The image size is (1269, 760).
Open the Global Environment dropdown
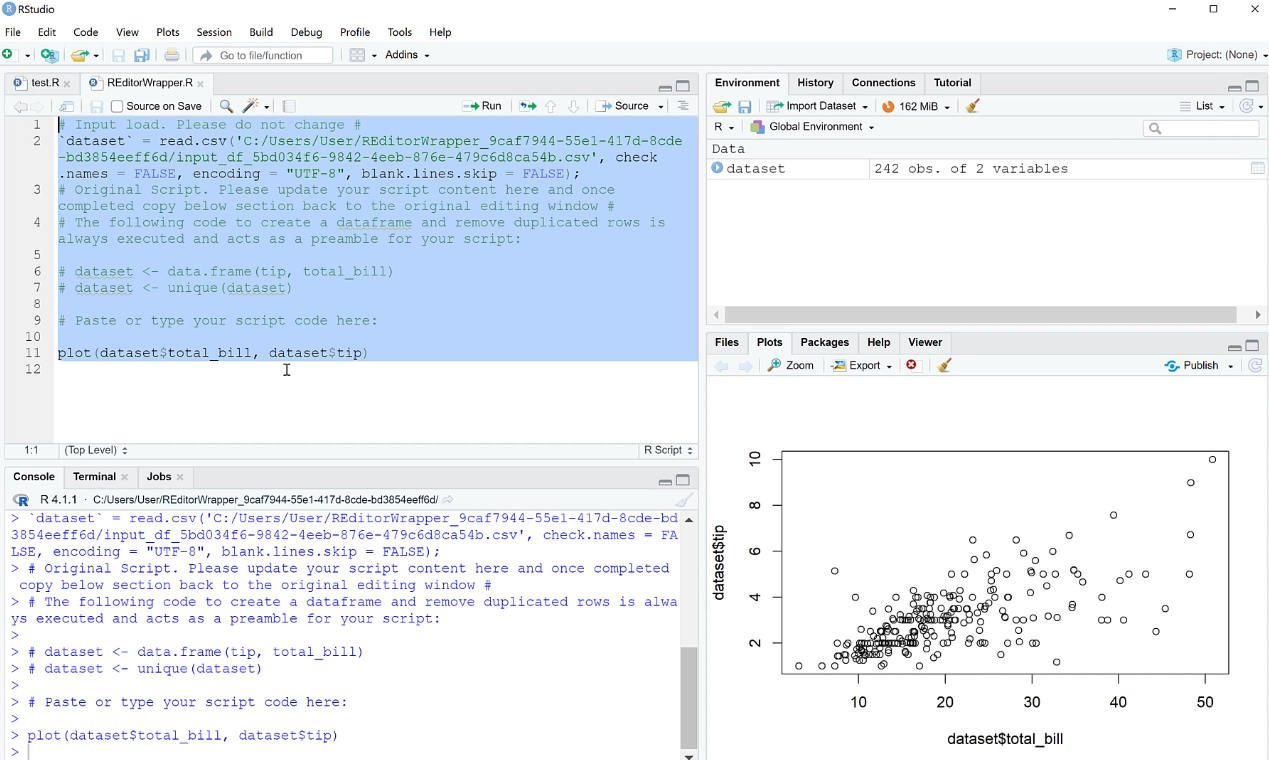point(812,127)
